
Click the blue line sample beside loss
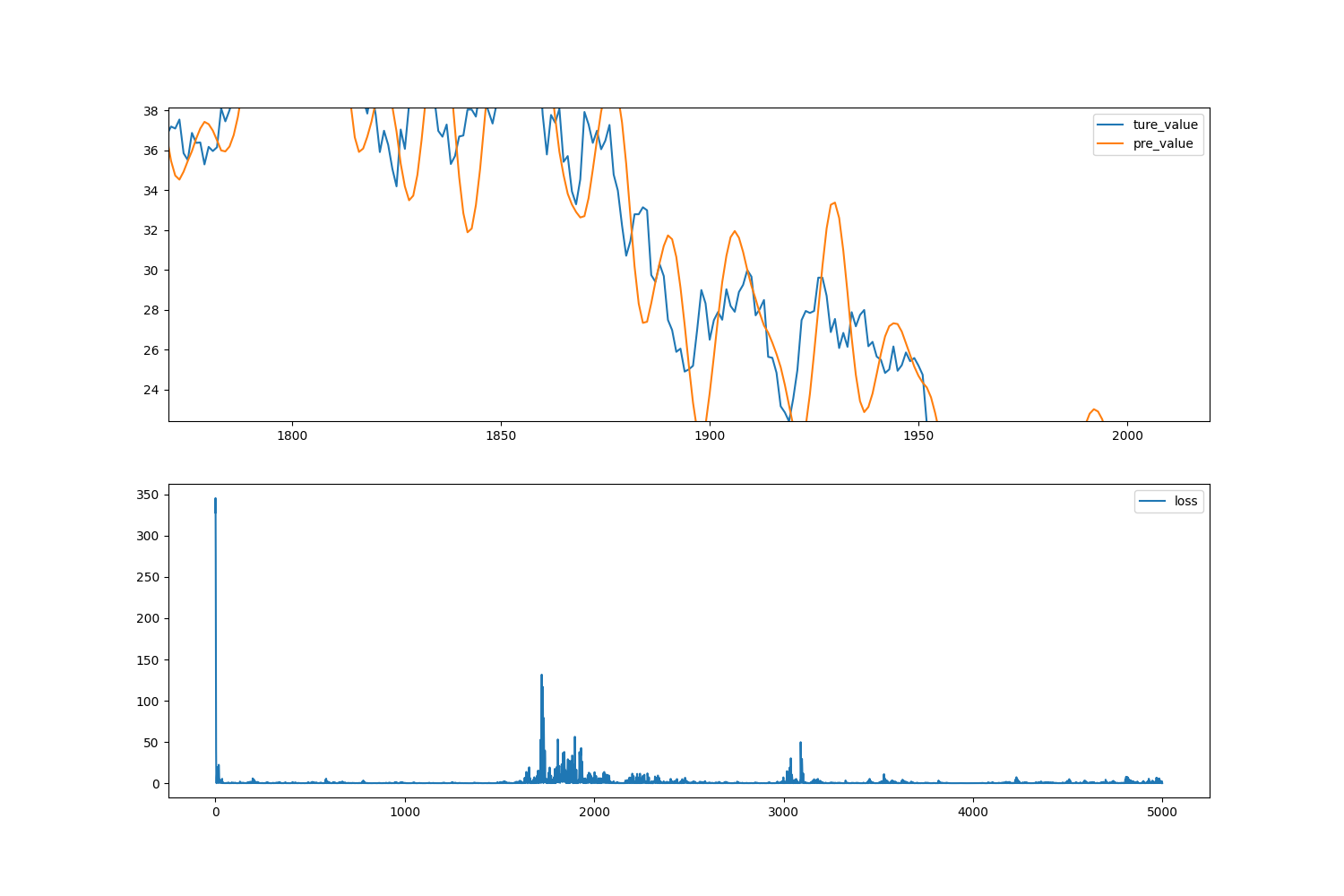click(x=1153, y=502)
